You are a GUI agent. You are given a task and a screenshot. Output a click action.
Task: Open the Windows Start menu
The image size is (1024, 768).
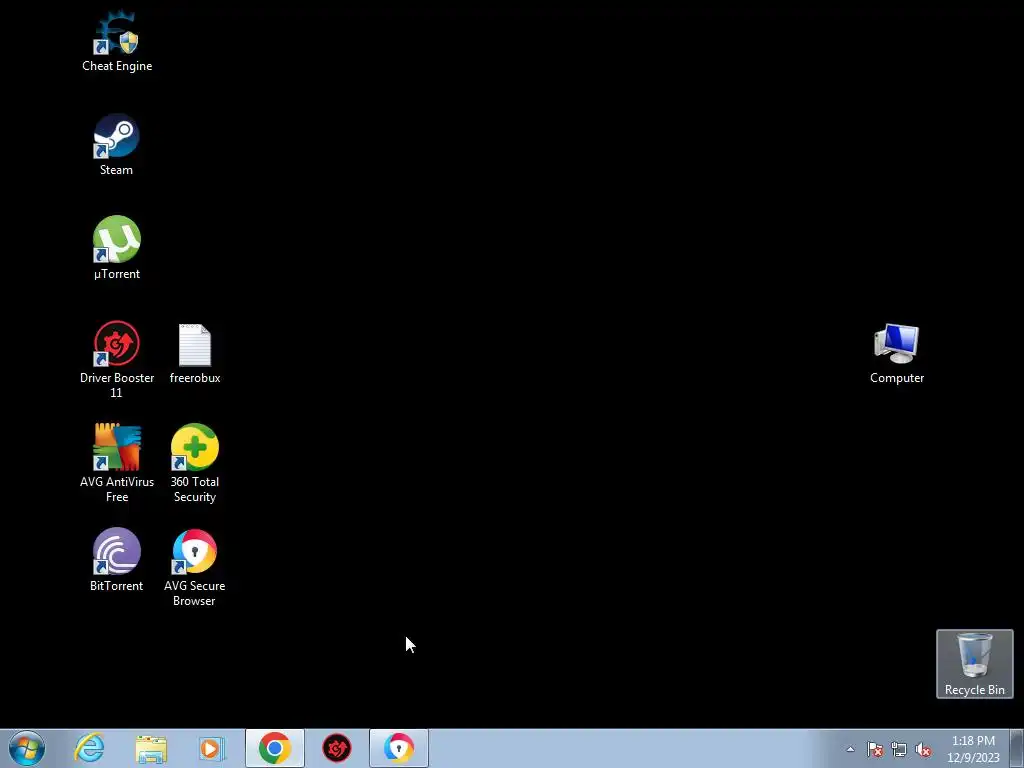27,748
